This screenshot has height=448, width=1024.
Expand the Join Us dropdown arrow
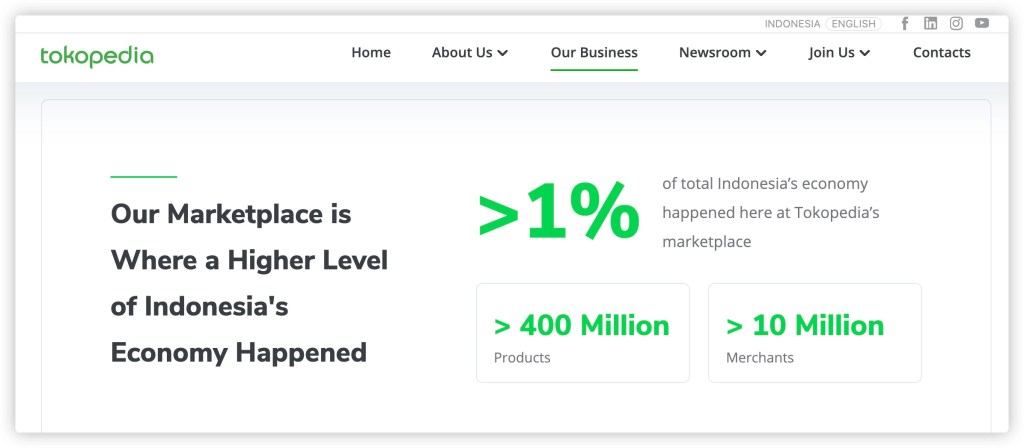(865, 53)
